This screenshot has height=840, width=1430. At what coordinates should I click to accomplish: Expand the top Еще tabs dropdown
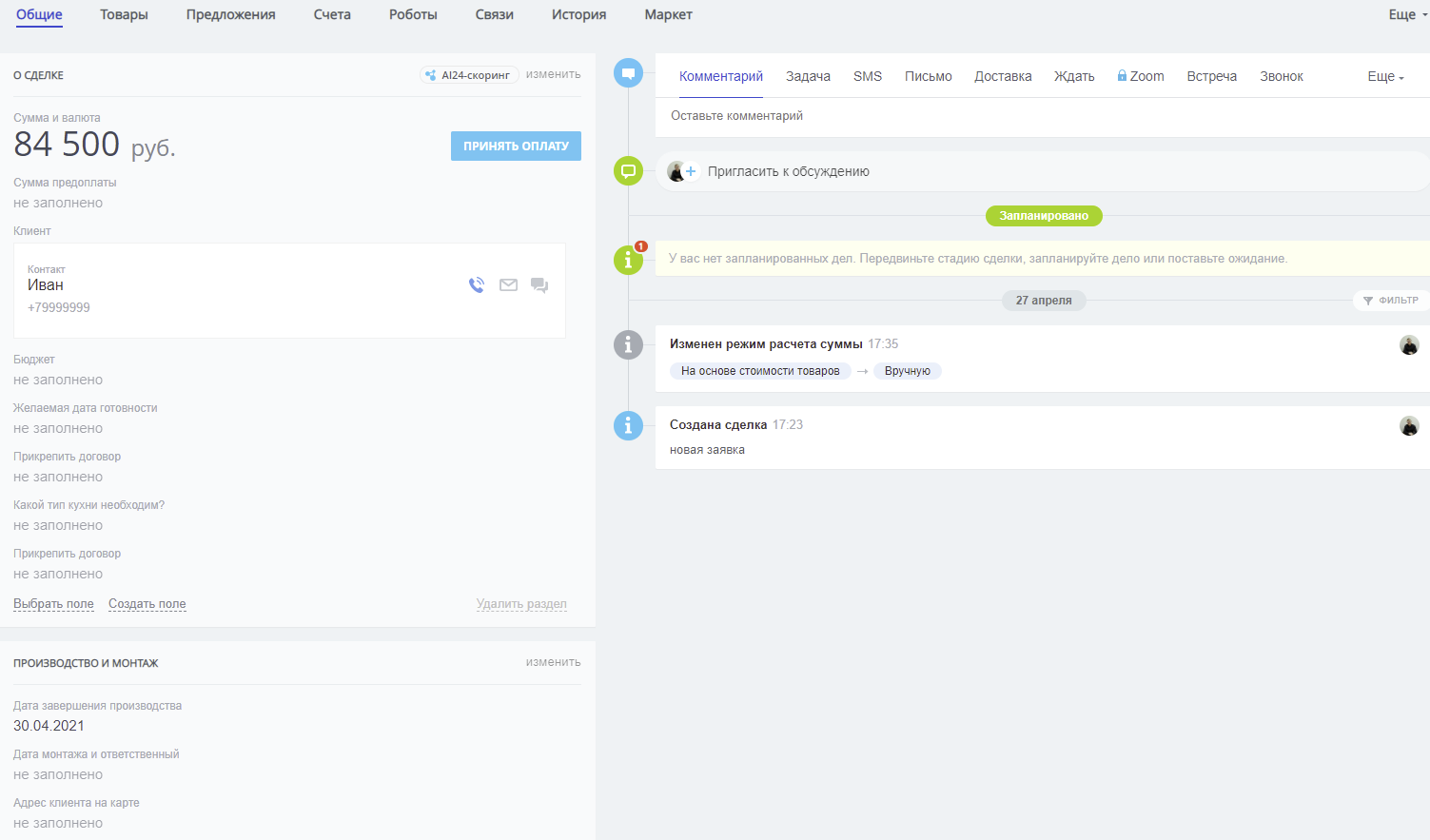point(1408,14)
